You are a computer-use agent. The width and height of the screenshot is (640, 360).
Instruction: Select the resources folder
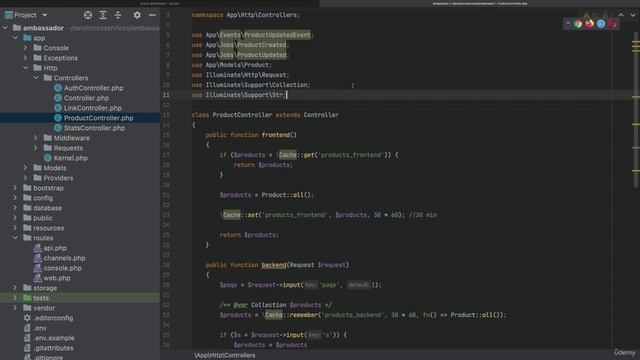point(49,228)
